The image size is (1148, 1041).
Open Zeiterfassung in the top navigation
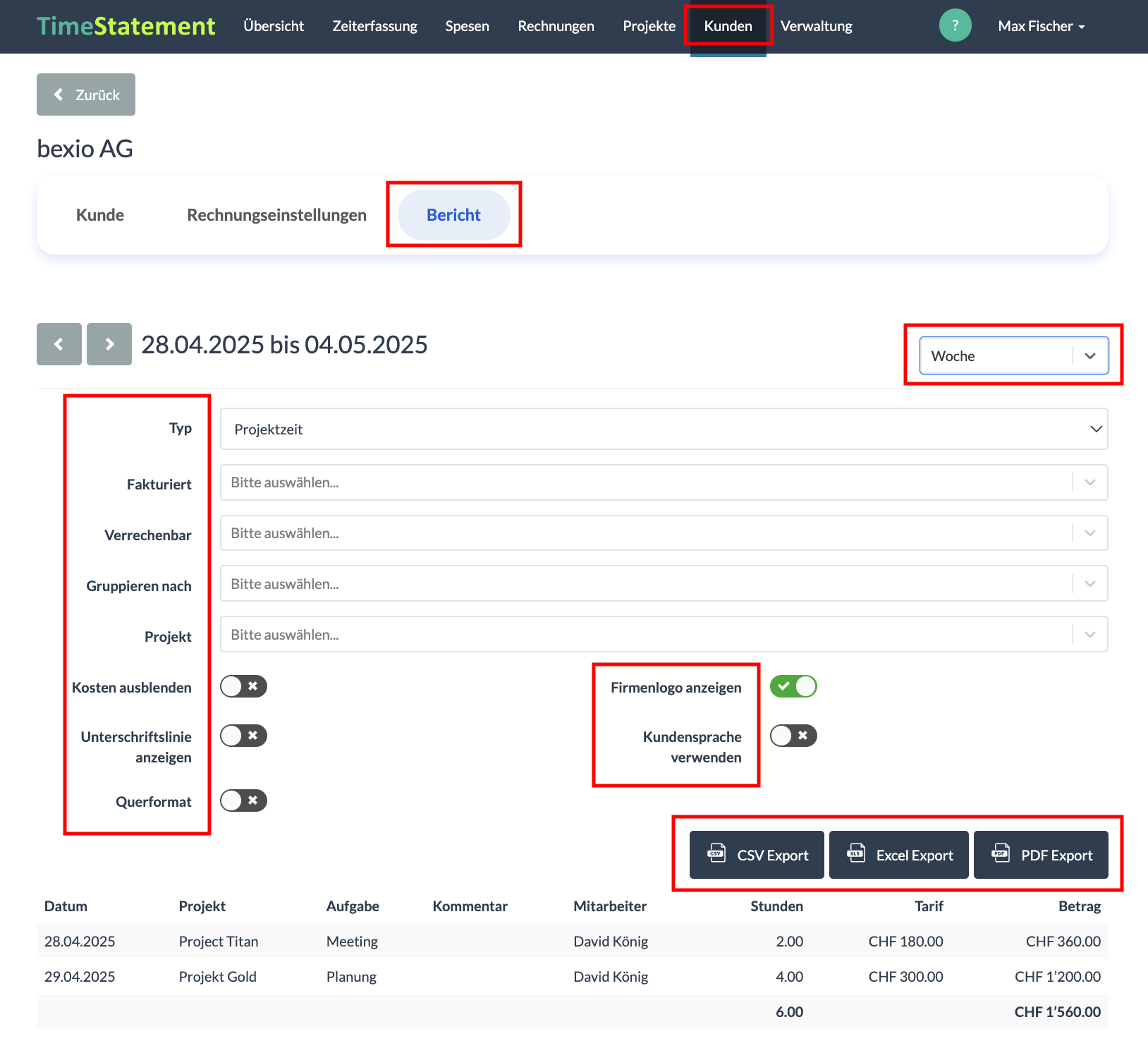point(374,26)
